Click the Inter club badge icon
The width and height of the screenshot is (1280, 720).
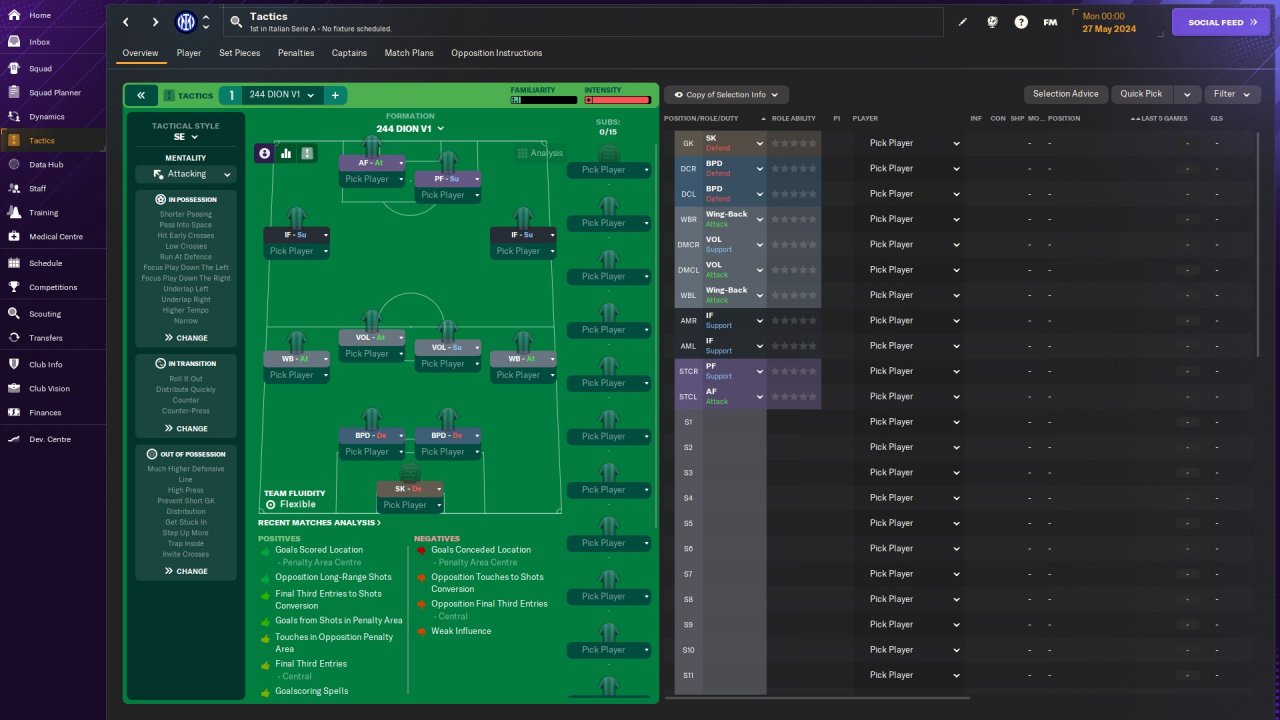(x=186, y=22)
